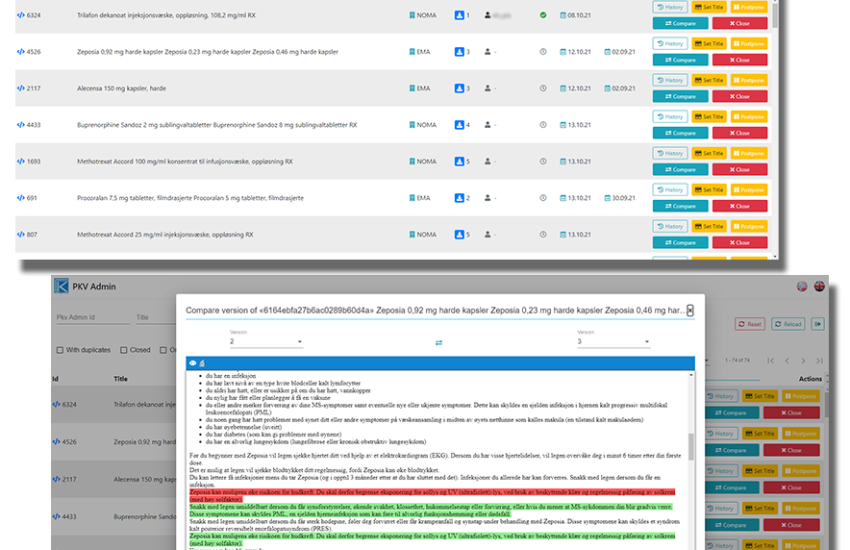Open the right Version dropdown showing 3
850x550 pixels.
coord(612,342)
